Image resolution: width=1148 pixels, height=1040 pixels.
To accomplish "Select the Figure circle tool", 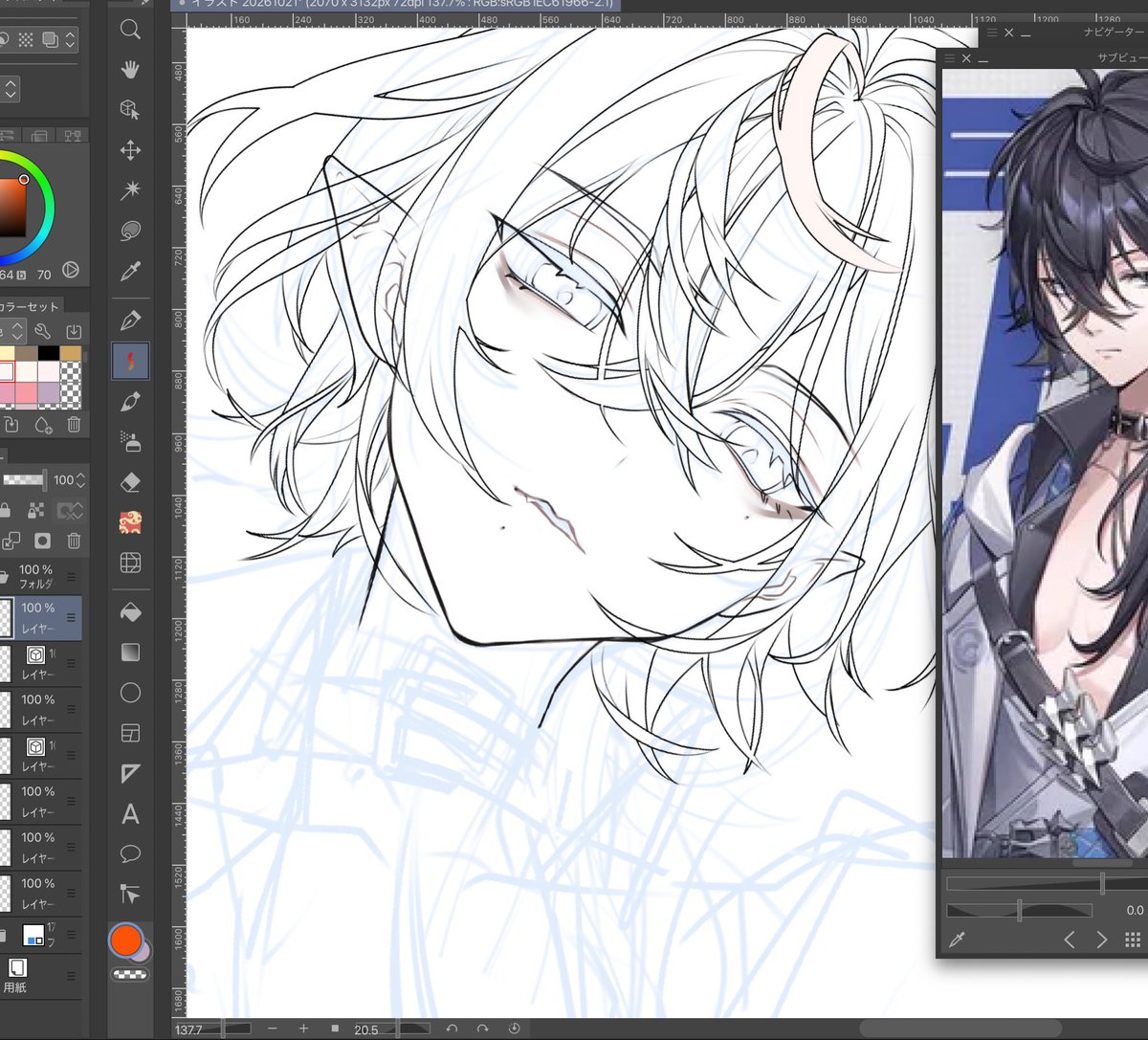I will (130, 693).
